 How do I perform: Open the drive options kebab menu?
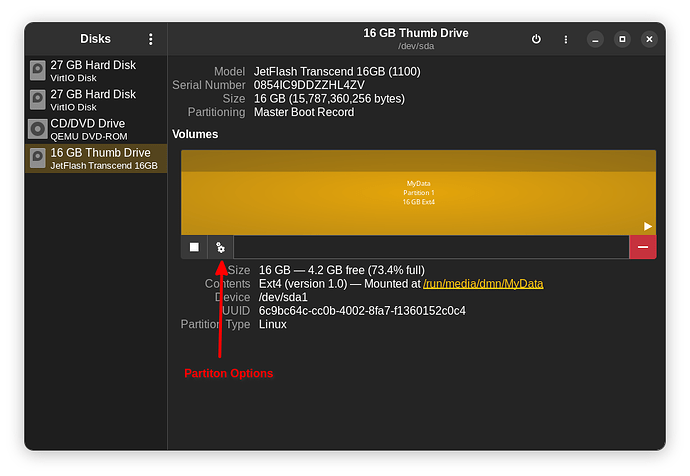(x=565, y=40)
